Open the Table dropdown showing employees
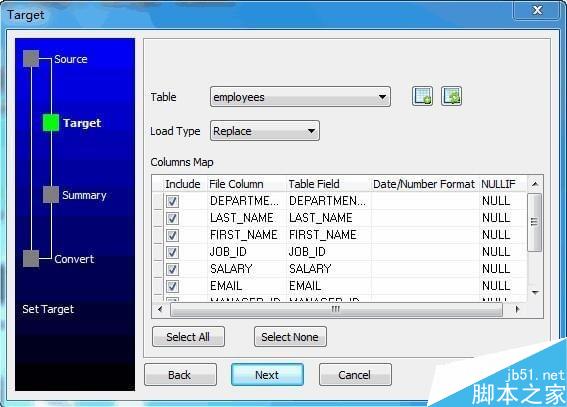 (300, 97)
